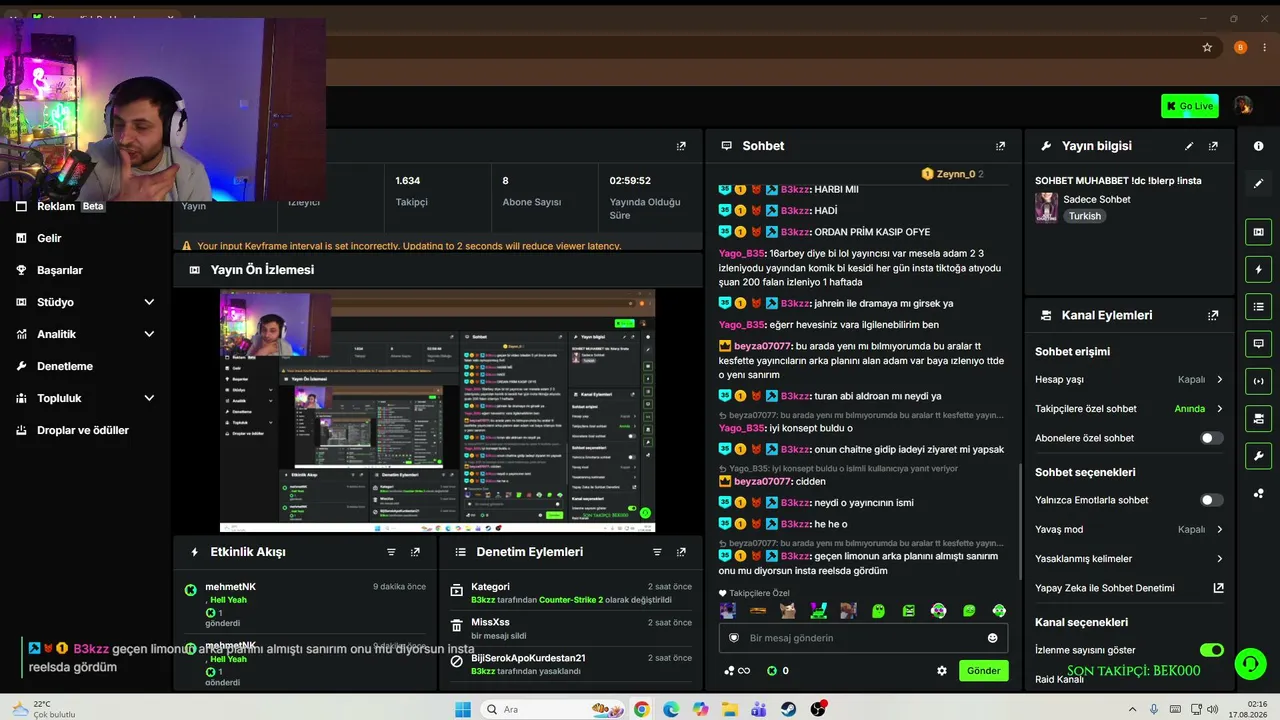Open Chrome from the taskbar

tap(641, 710)
